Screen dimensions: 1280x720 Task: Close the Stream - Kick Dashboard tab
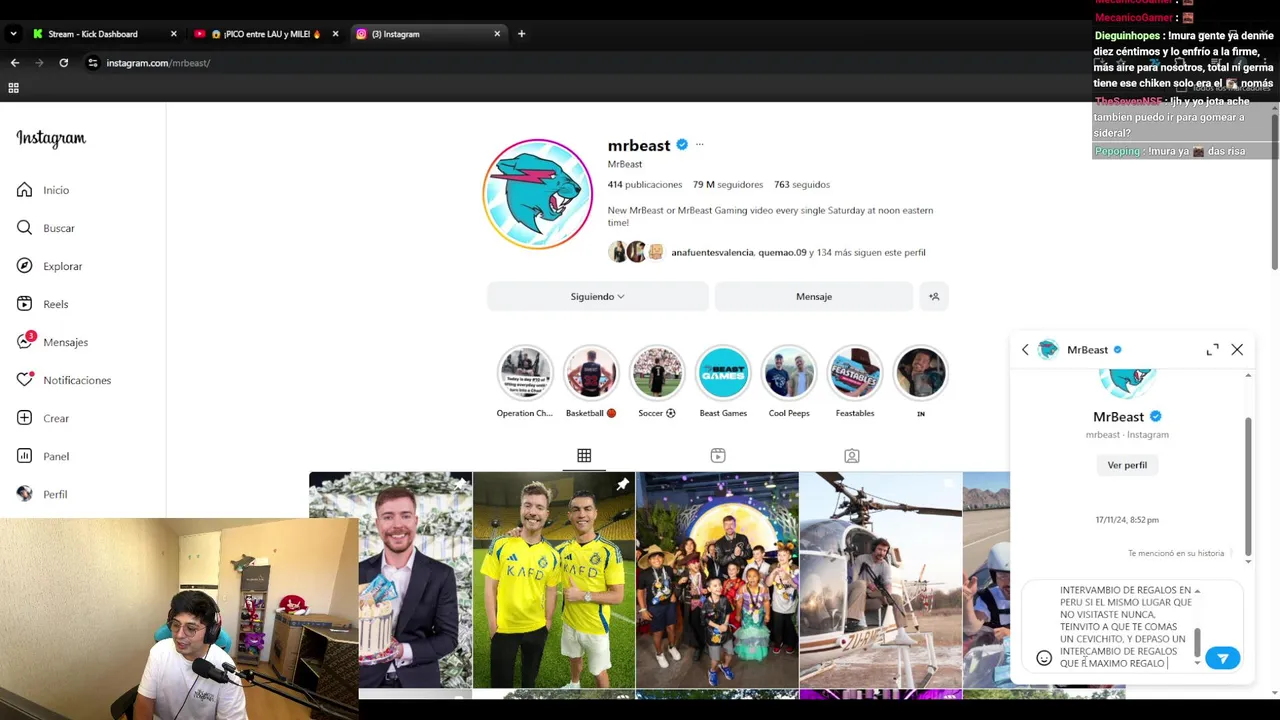click(x=173, y=34)
